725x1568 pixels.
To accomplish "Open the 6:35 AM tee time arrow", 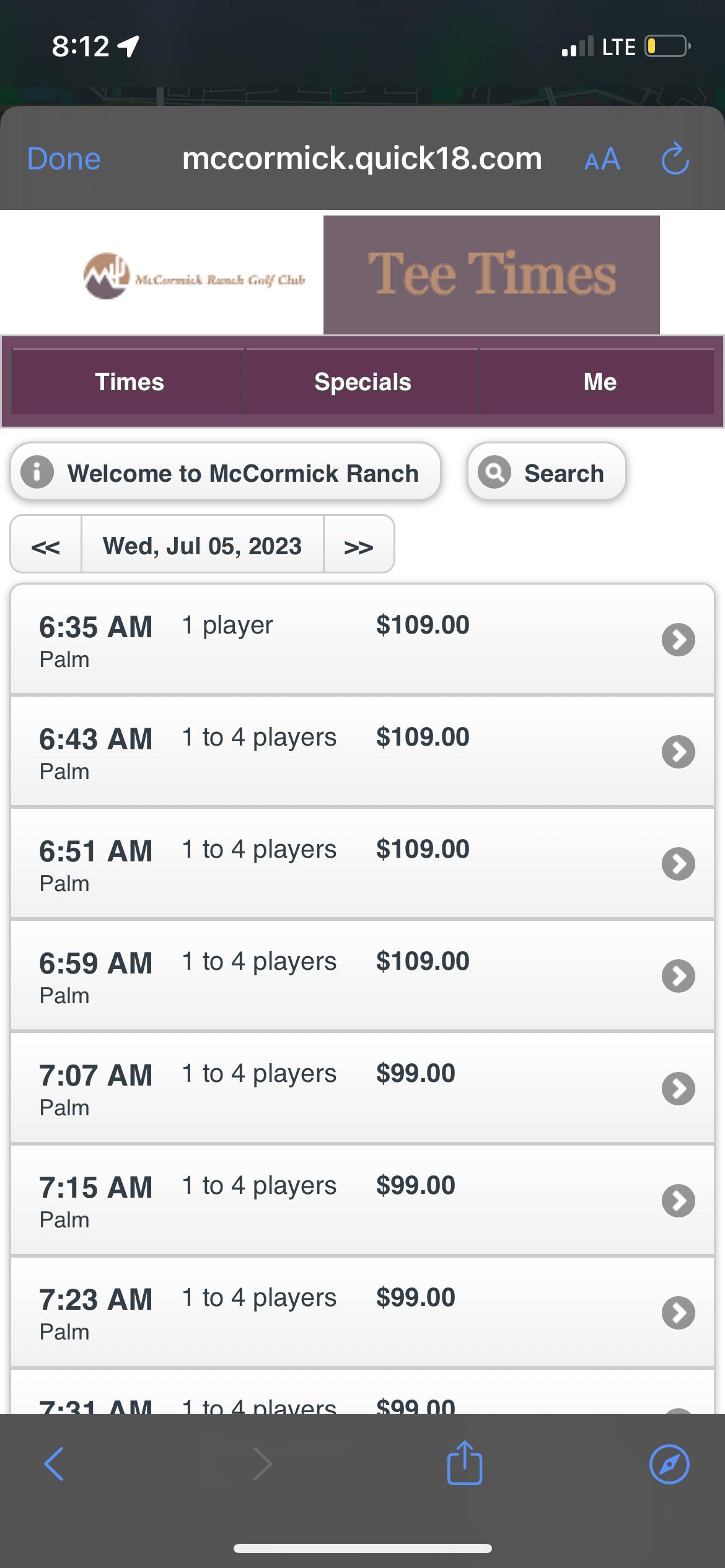I will click(x=678, y=639).
